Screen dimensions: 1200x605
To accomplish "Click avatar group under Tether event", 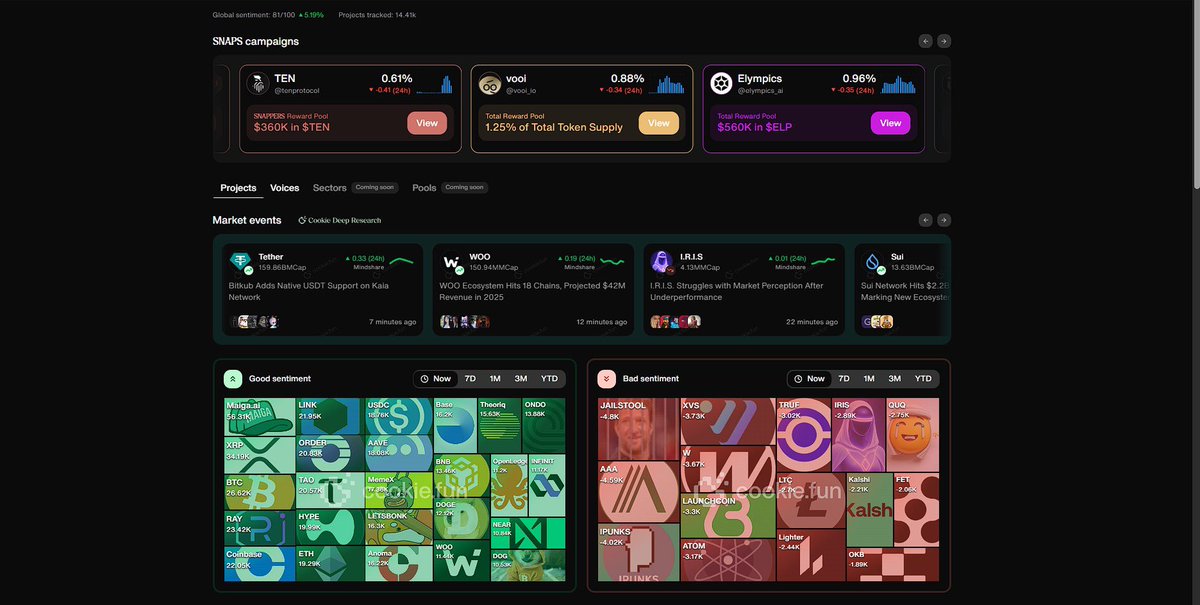I will [254, 322].
